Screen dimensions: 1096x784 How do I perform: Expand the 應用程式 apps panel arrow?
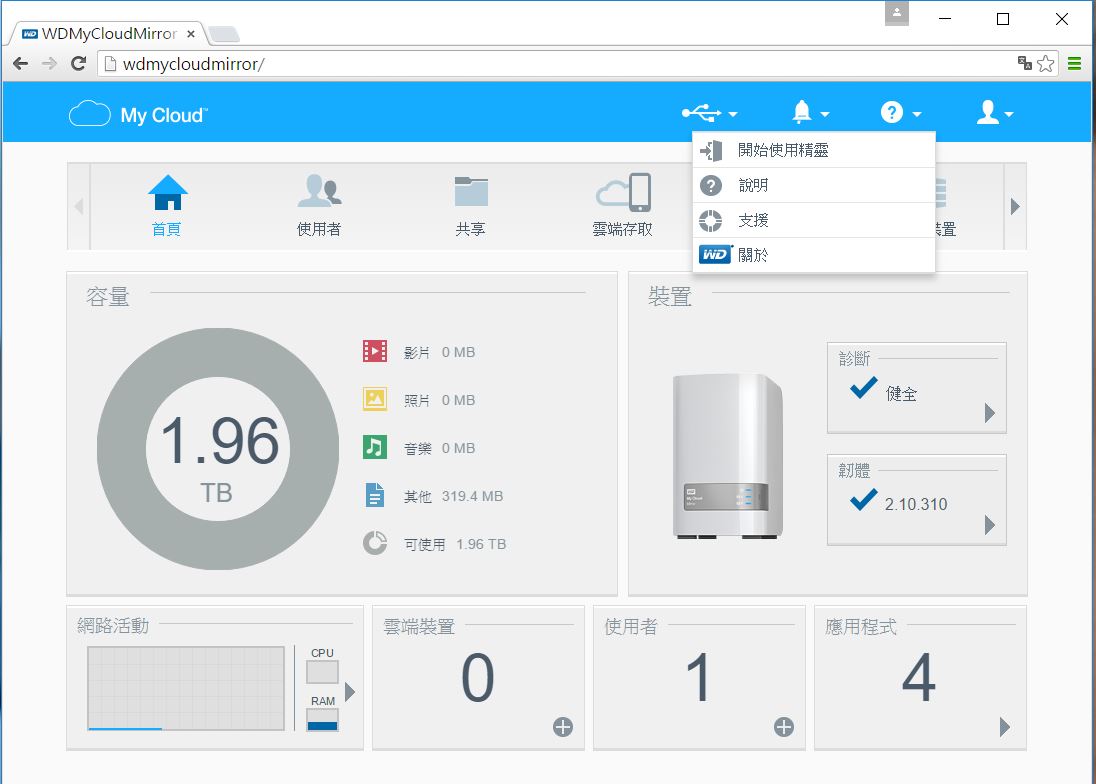[x=1004, y=727]
